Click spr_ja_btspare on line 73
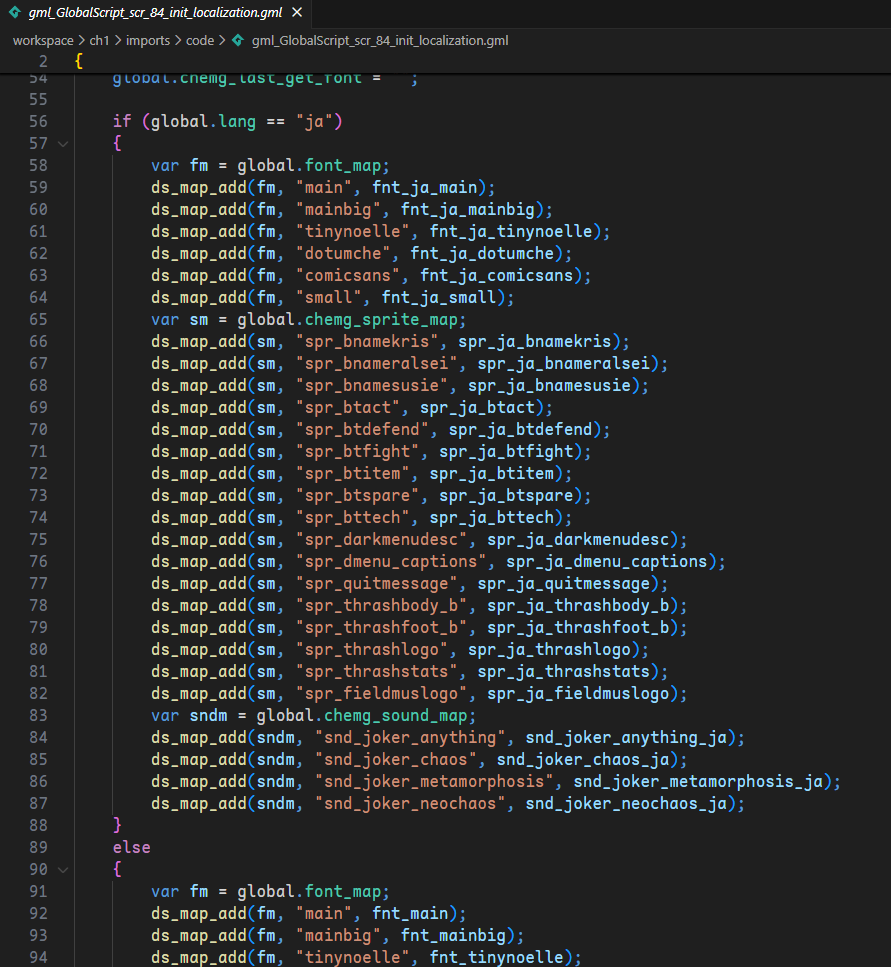Viewport: 891px width, 967px height. pos(506,496)
